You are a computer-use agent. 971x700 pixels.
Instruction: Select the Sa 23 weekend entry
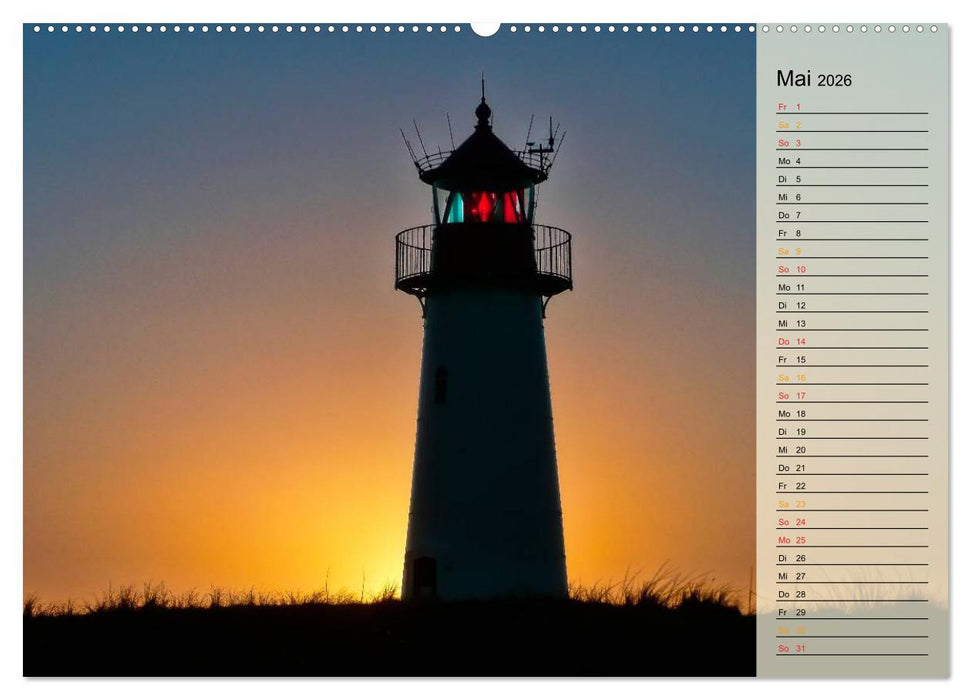(790, 503)
